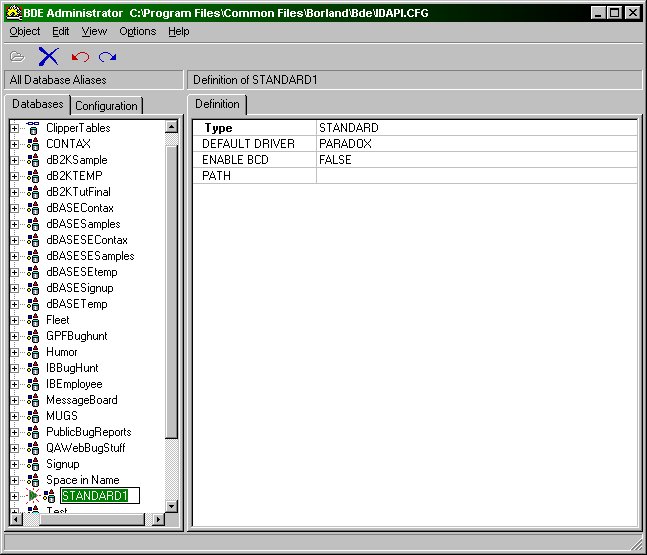The width and height of the screenshot is (647, 555).
Task: Select the Humor alias label
Action: tap(62, 352)
